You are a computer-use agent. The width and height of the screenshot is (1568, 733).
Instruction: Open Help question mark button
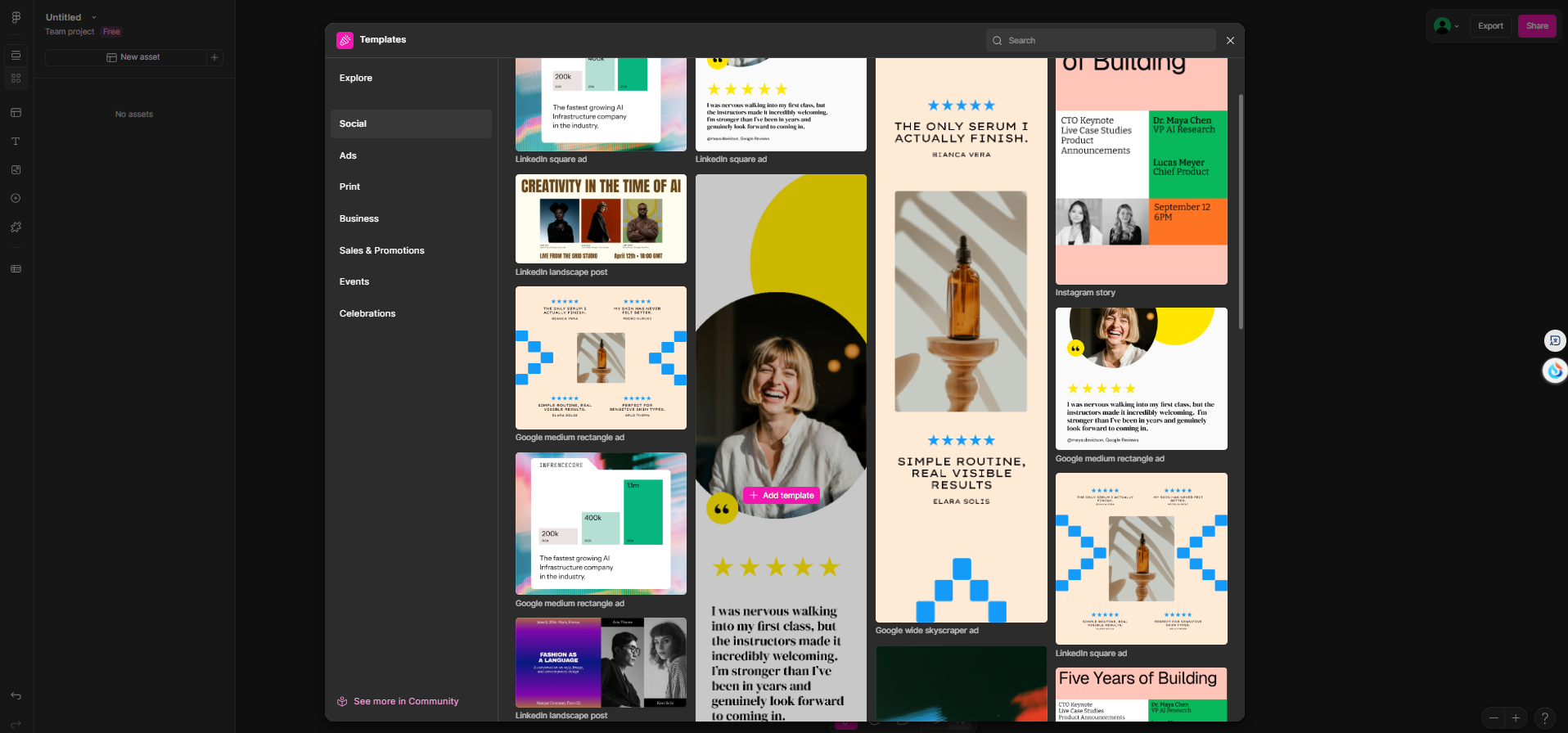pyautogui.click(x=1545, y=718)
